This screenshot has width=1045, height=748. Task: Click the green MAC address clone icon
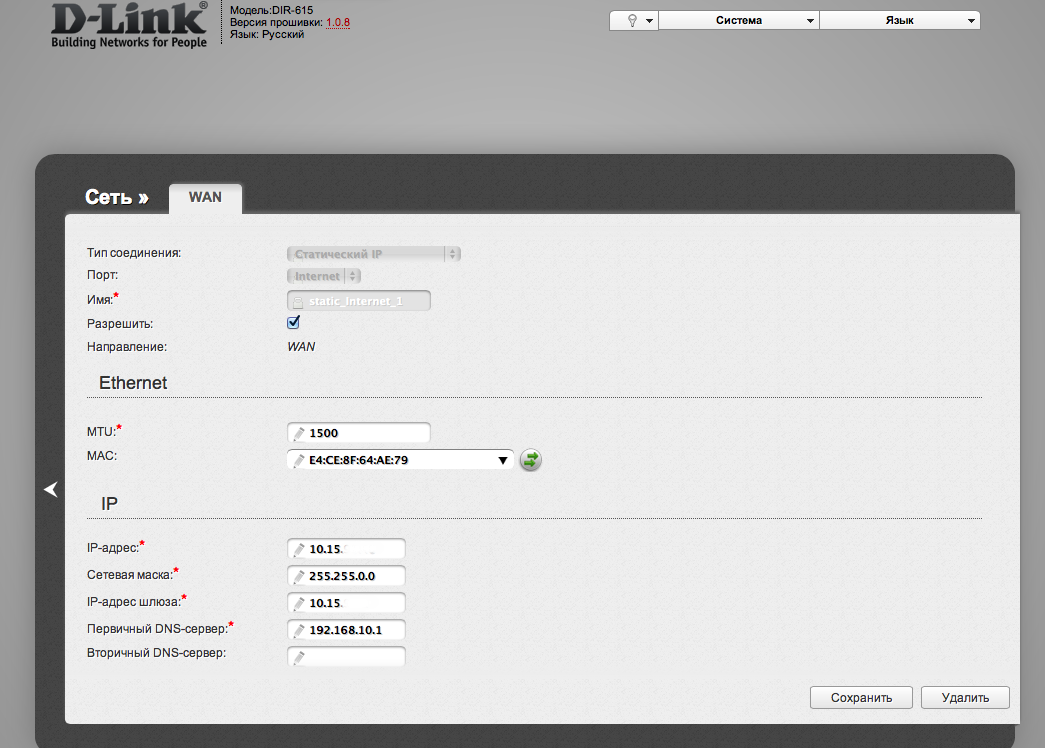(x=531, y=460)
